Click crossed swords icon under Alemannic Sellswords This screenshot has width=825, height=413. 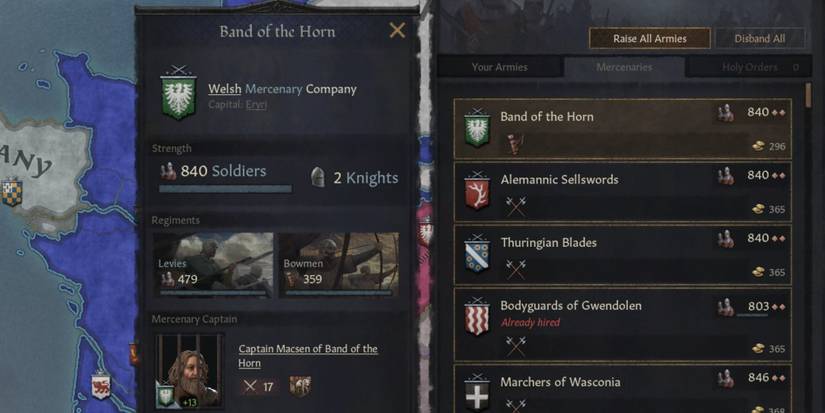pos(515,205)
